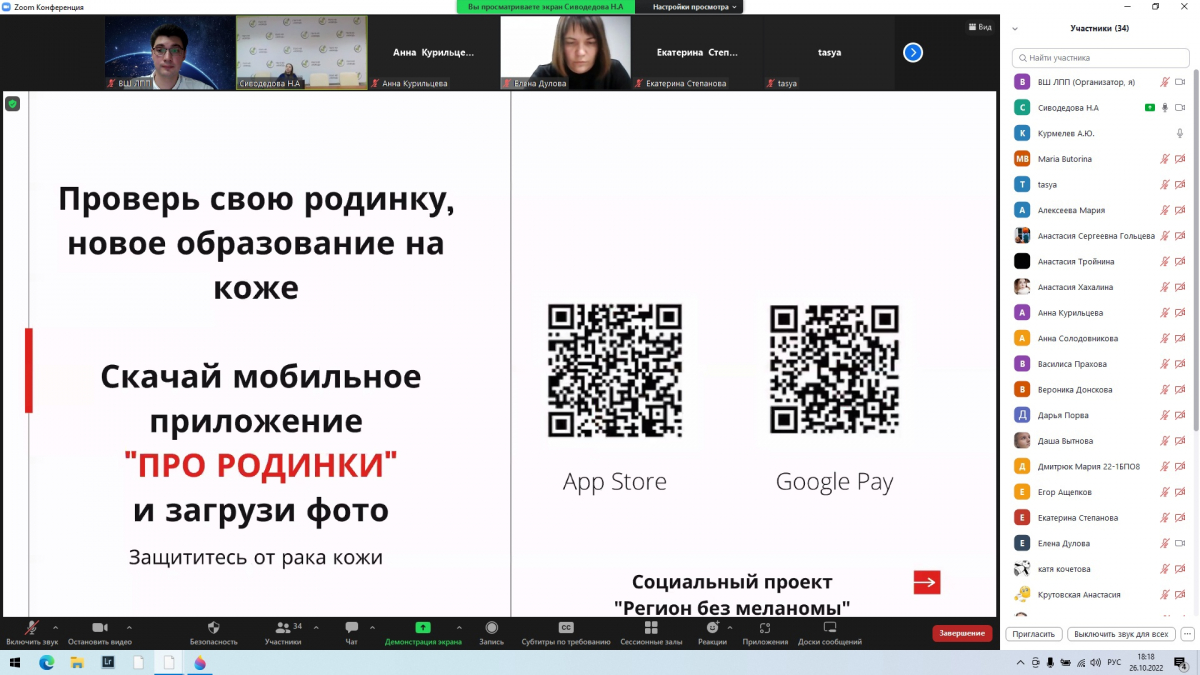This screenshot has height=675, width=1200.
Task: Select Елена Дулова video thumbnail
Action: tap(565, 53)
